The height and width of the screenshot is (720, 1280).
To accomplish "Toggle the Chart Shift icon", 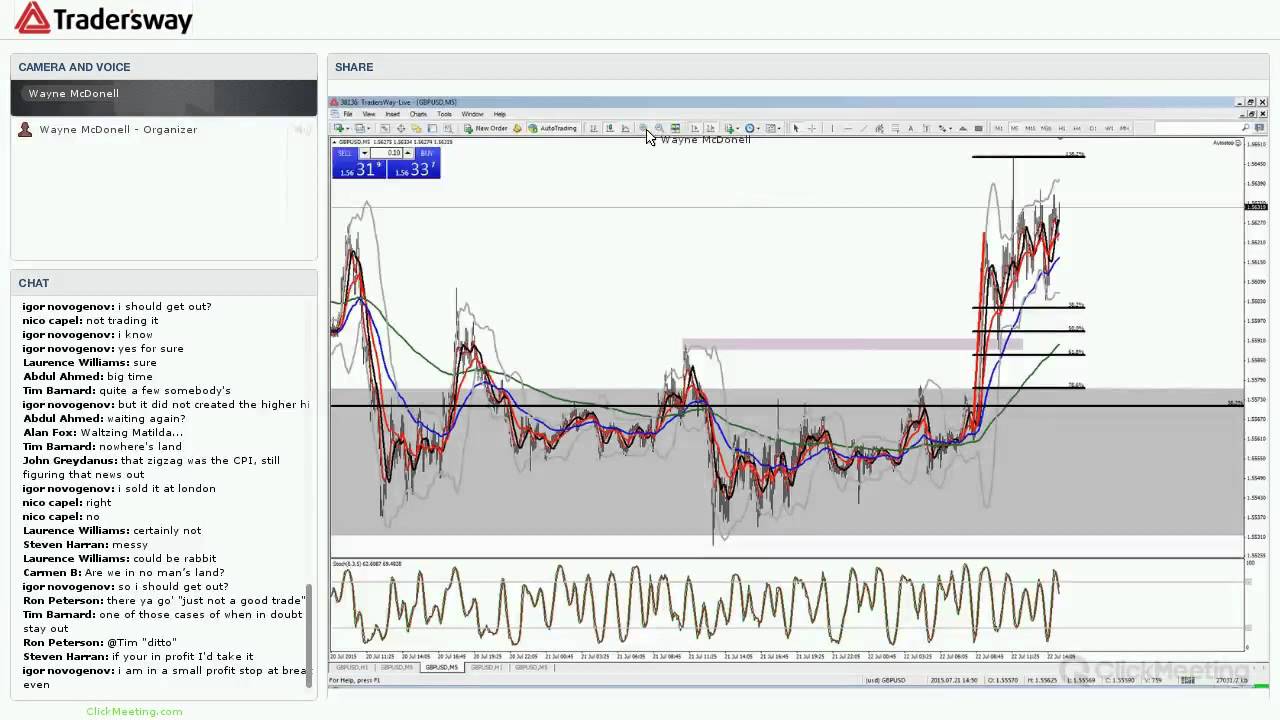I will coord(711,128).
